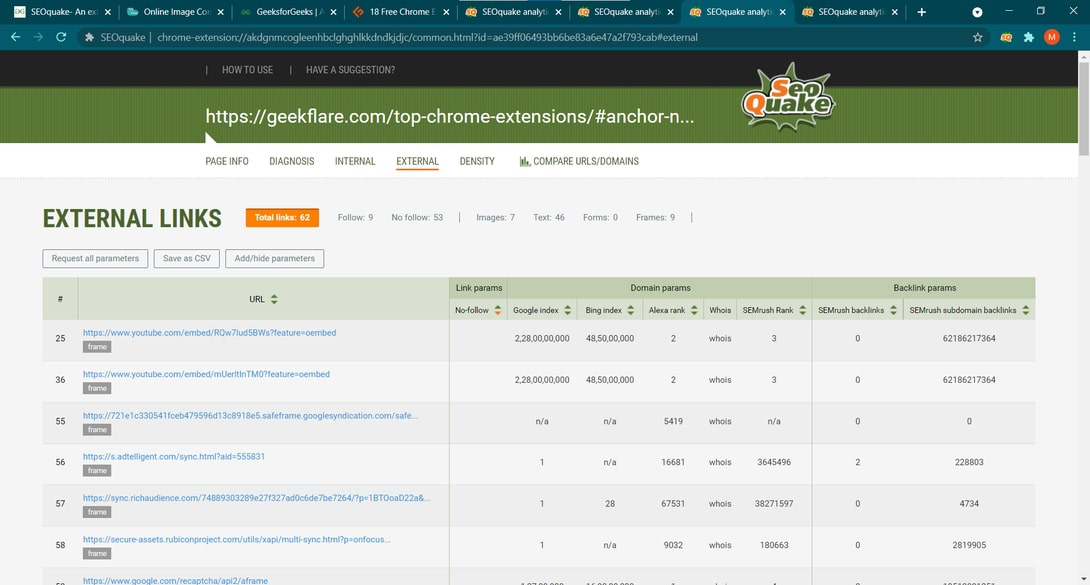Close the active SEOquake analytics tab
Image resolution: width=1090 pixels, height=585 pixels.
point(783,12)
